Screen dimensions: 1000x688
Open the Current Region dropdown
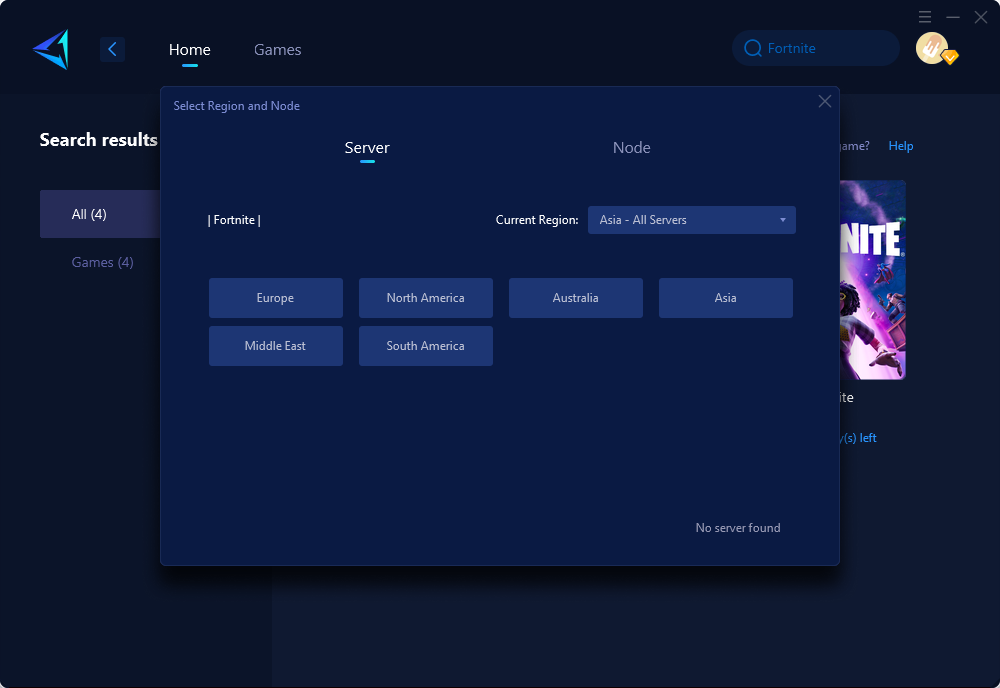coord(691,220)
